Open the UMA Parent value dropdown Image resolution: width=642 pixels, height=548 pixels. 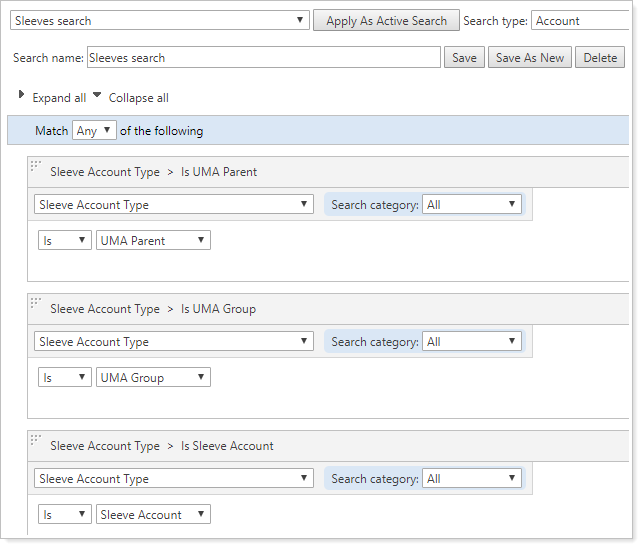[153, 241]
